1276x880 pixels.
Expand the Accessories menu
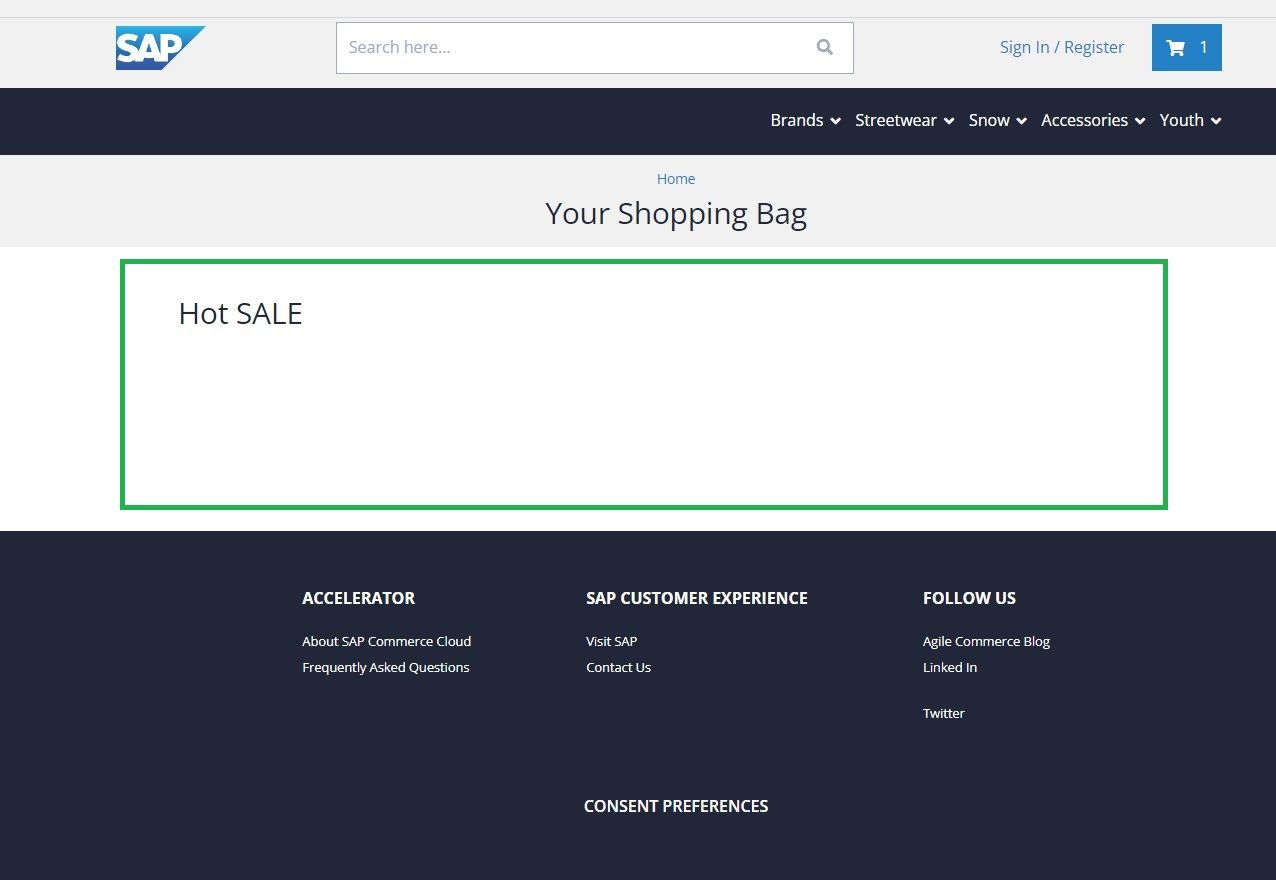click(1093, 120)
